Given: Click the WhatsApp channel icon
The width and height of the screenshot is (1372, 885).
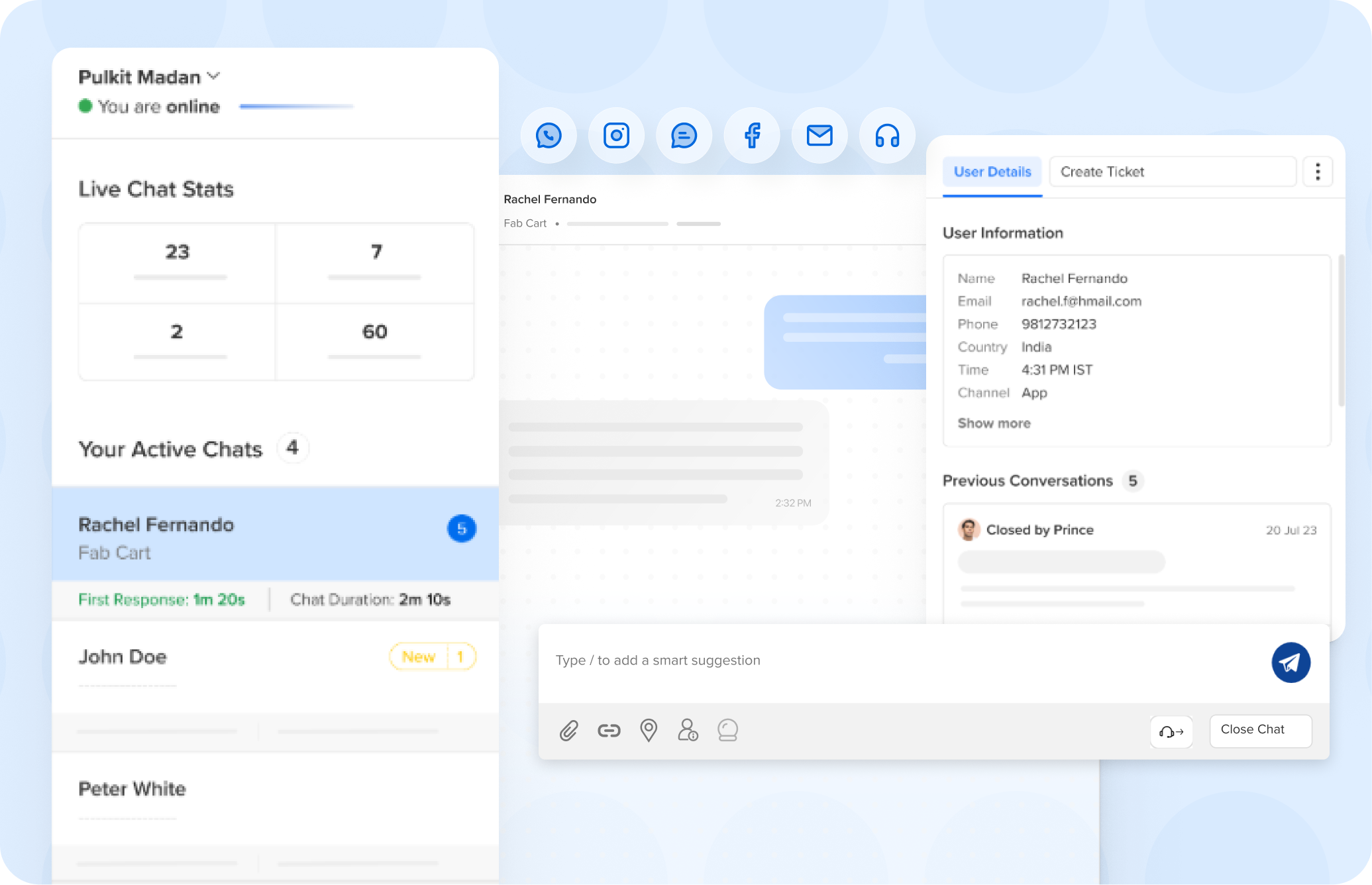Looking at the screenshot, I should pyautogui.click(x=549, y=136).
